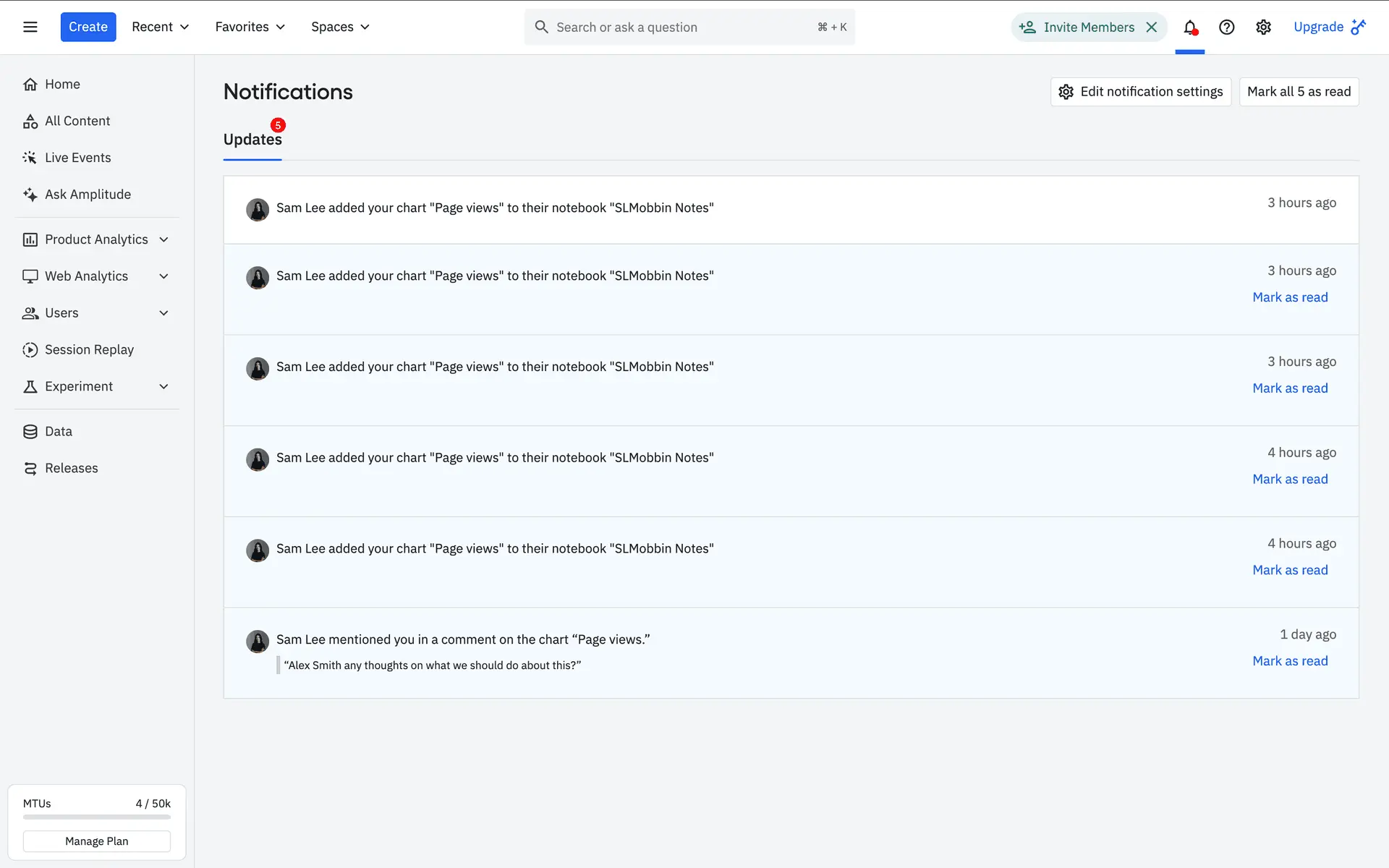The image size is (1389, 868).
Task: Navigate to Live Events
Action: click(77, 158)
